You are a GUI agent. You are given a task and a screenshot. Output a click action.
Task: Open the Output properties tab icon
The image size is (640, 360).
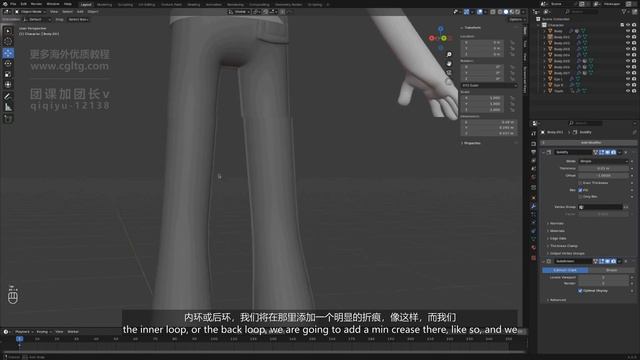pyautogui.click(x=533, y=152)
